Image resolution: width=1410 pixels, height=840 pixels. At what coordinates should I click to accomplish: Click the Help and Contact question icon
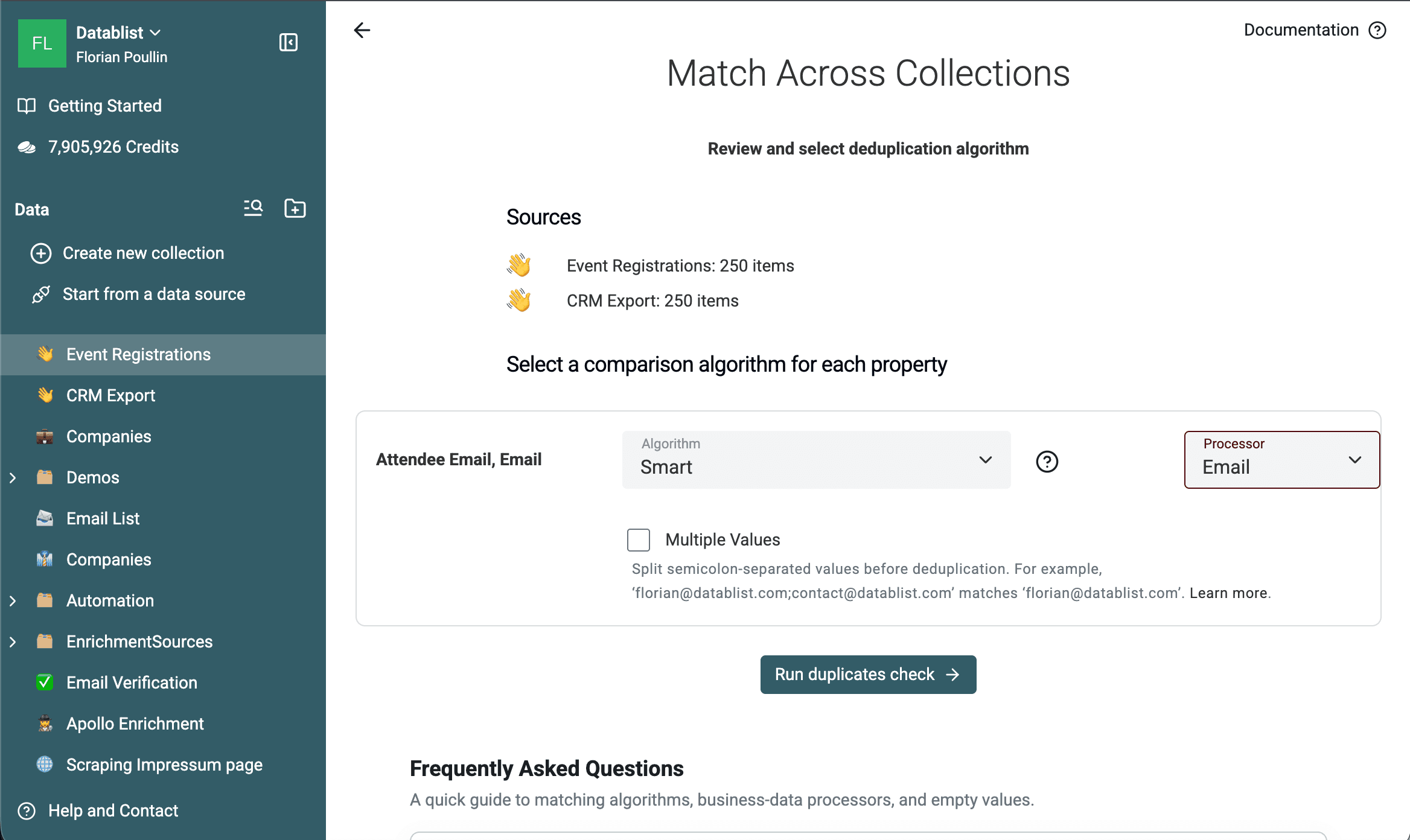pyautogui.click(x=27, y=810)
